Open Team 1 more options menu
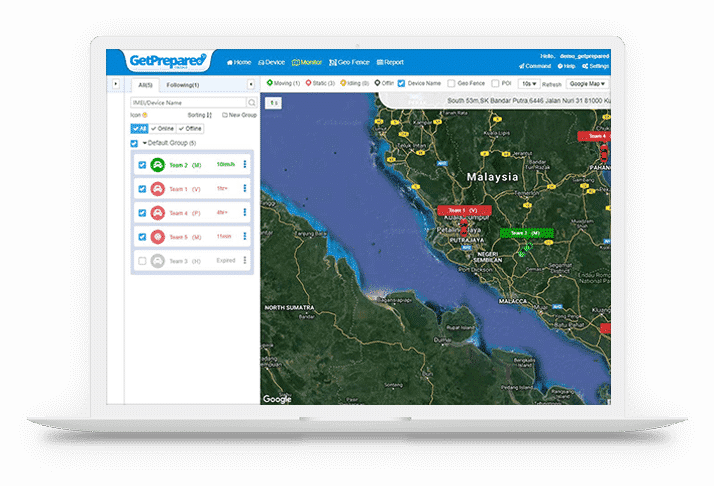714x486 pixels. pos(245,188)
